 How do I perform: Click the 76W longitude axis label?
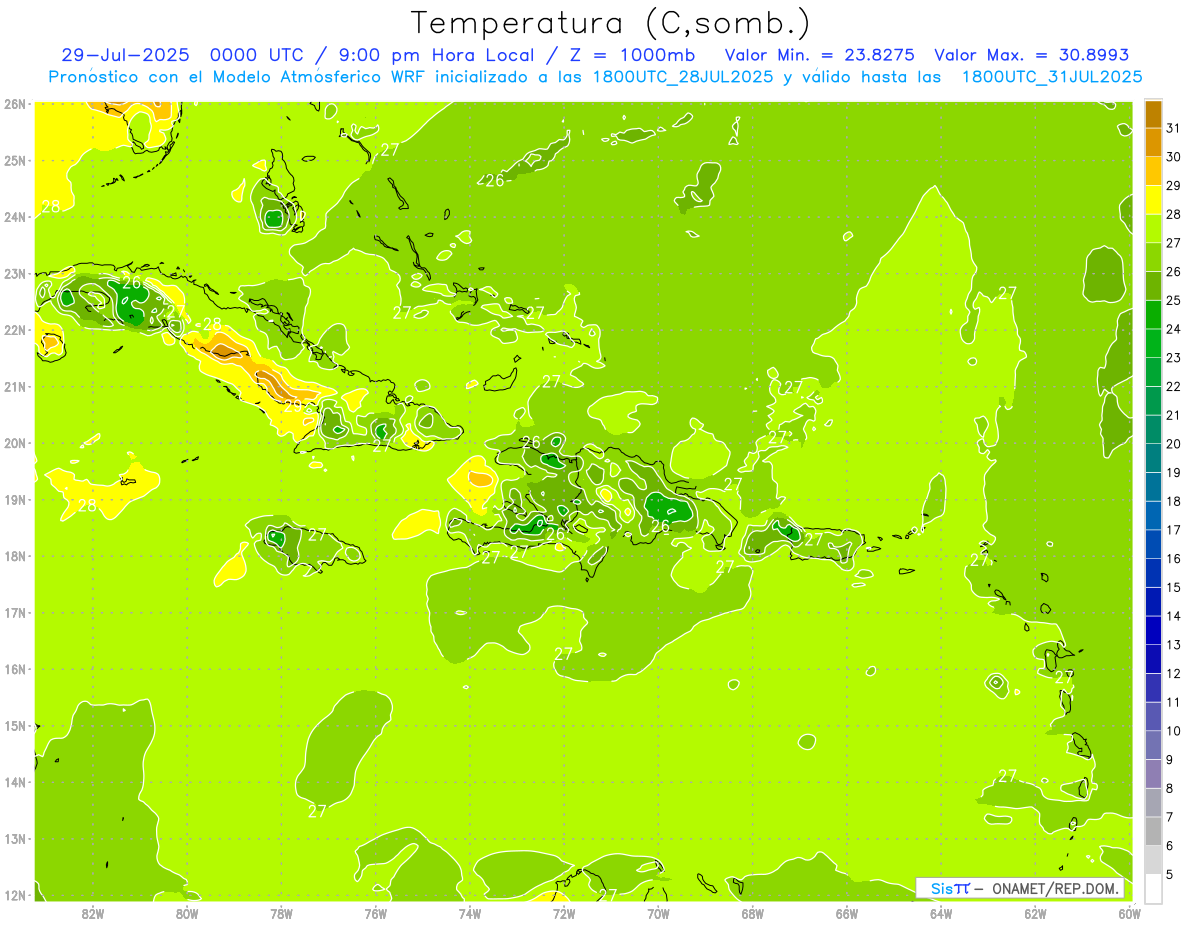(x=375, y=913)
